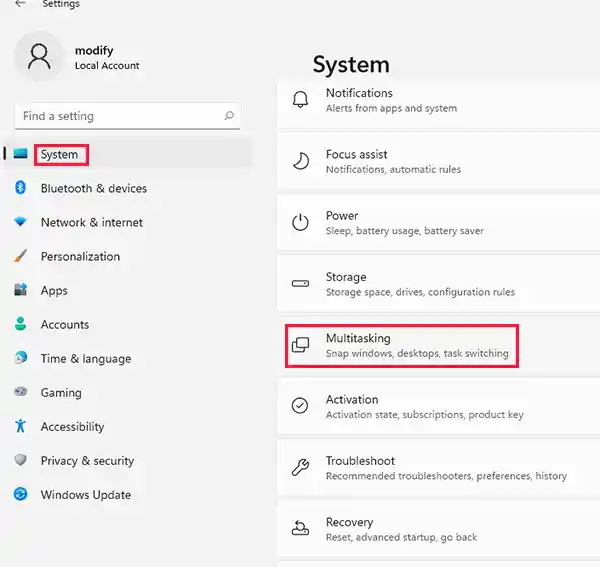Click the Find a setting search field
Viewport: 600px width, 567px height.
pos(127,116)
